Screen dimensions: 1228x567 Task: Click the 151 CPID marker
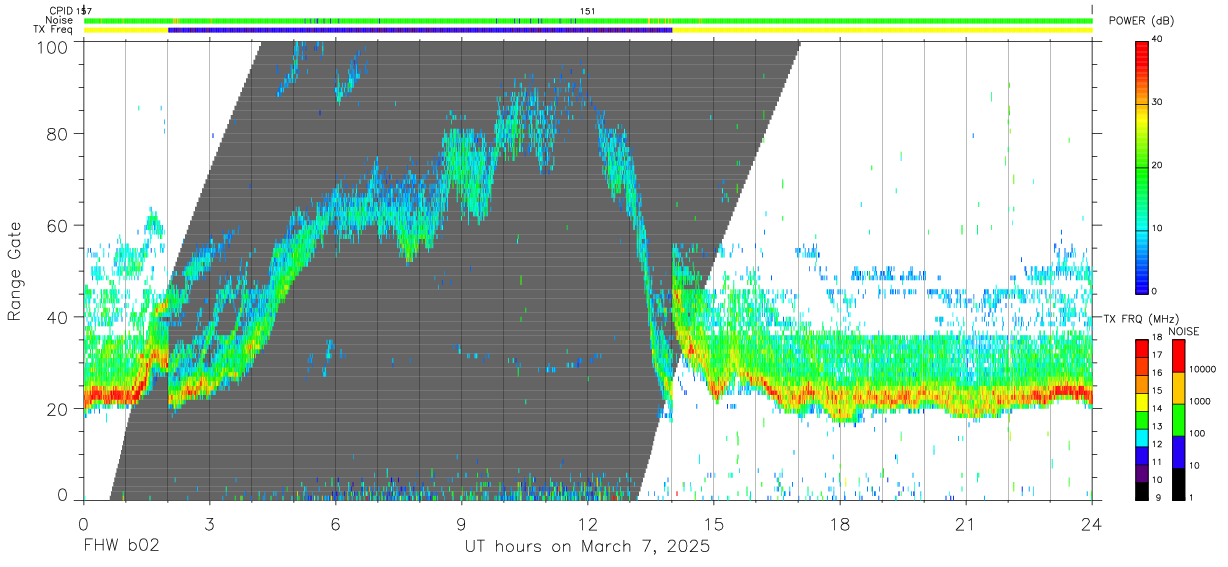click(587, 11)
